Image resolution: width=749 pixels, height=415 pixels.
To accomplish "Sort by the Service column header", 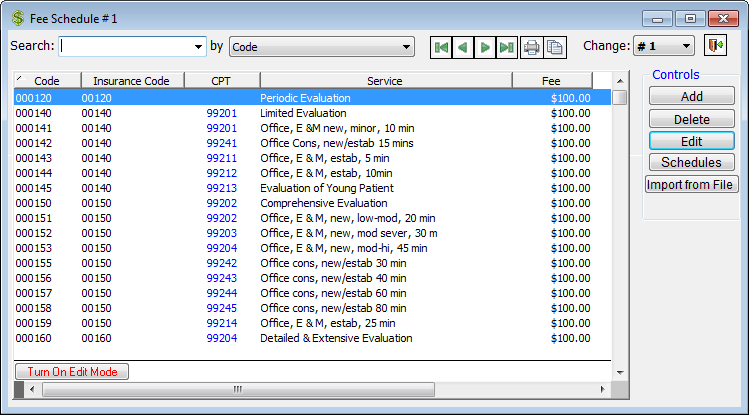I will (x=385, y=81).
